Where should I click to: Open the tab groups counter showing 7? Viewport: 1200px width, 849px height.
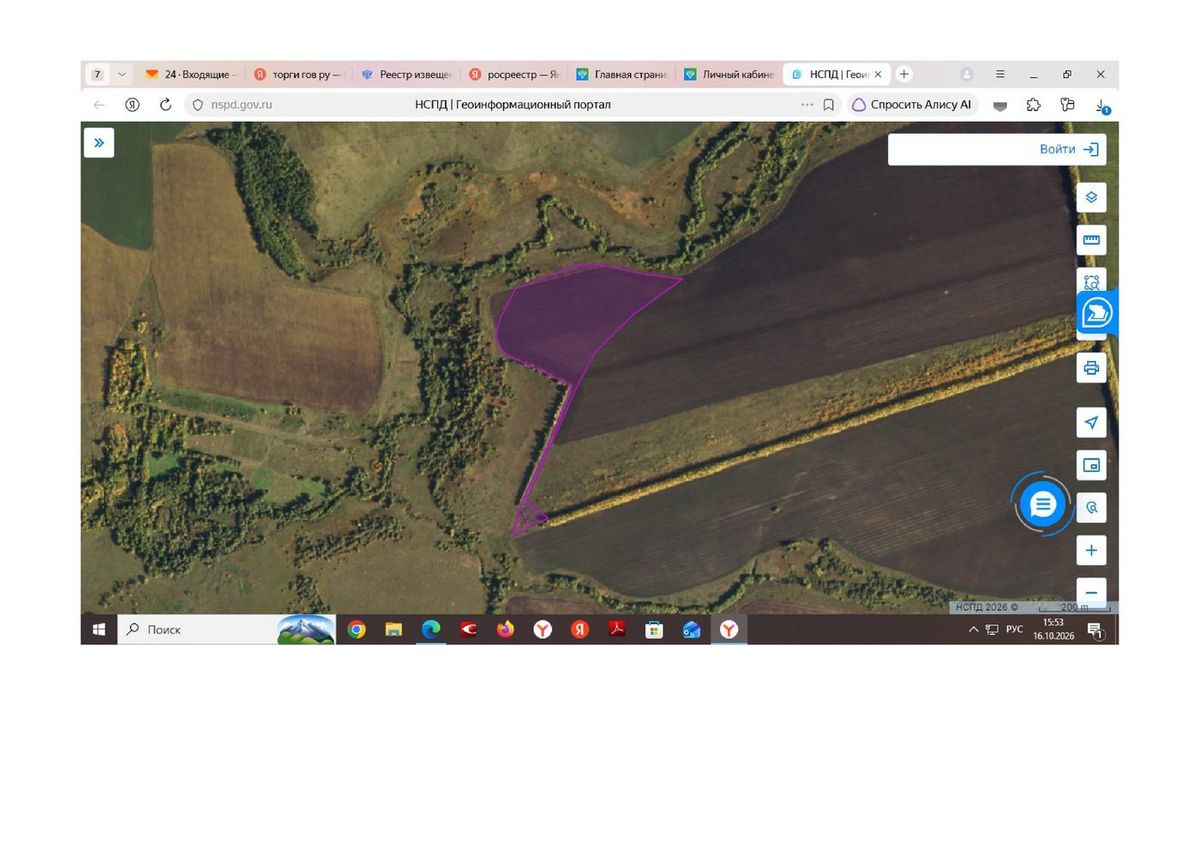tap(97, 74)
